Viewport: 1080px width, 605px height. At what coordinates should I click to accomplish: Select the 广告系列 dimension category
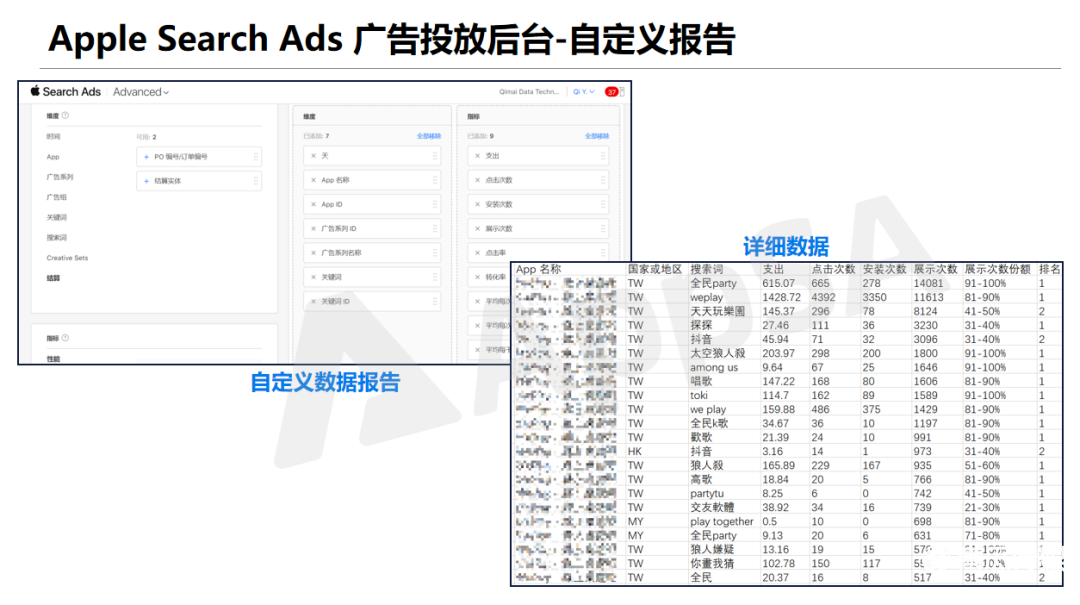coord(59,177)
